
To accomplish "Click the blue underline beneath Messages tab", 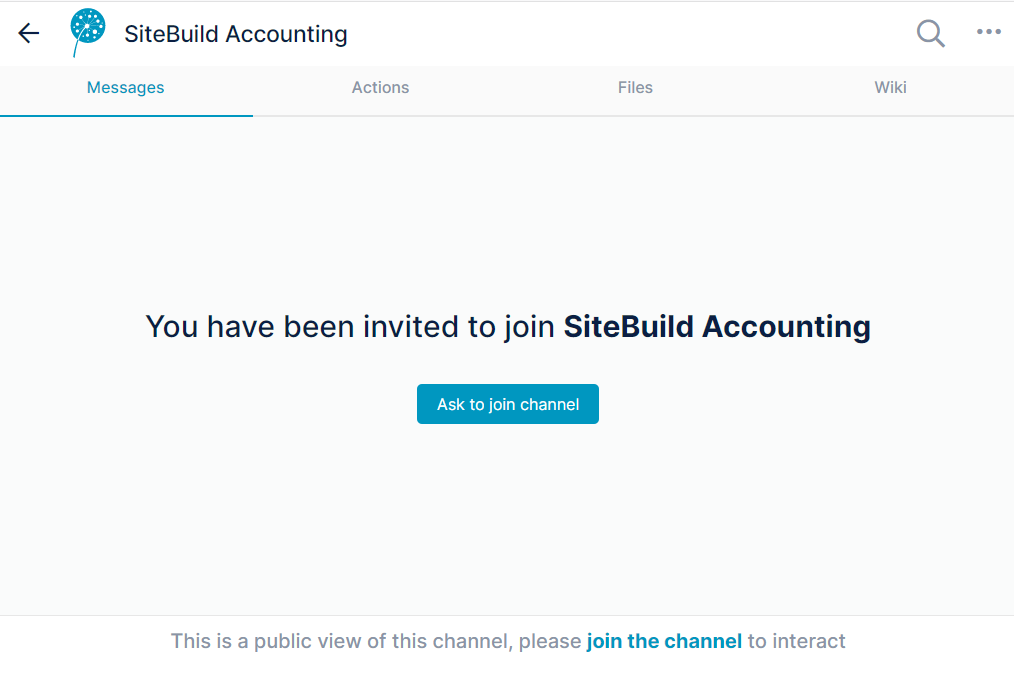I will click(x=126, y=116).
